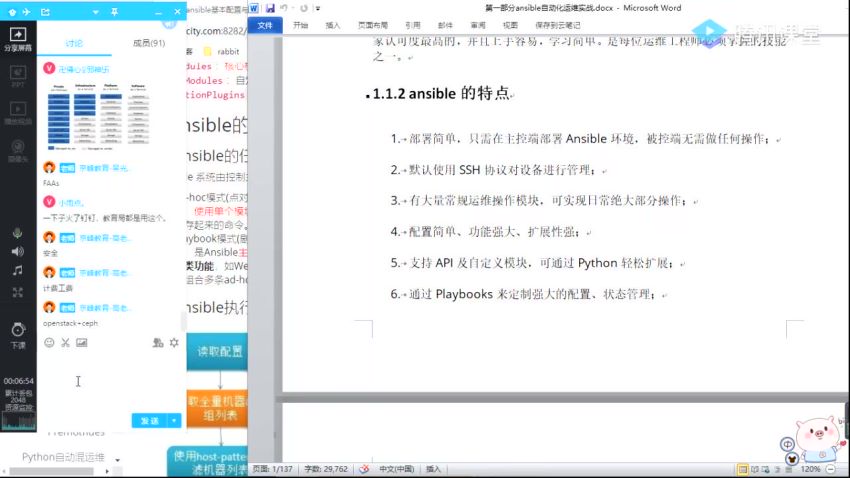The image size is (850, 478).
Task: Open the Word 文件 File tab
Action: pos(265,25)
